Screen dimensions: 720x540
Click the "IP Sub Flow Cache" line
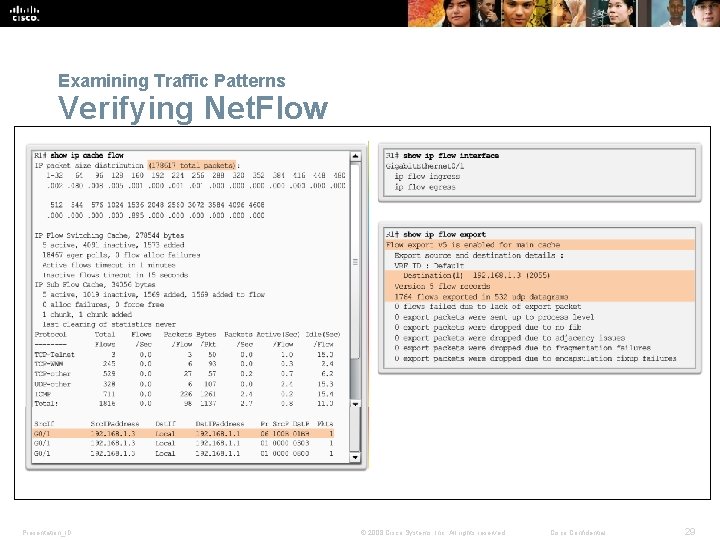tap(95, 285)
